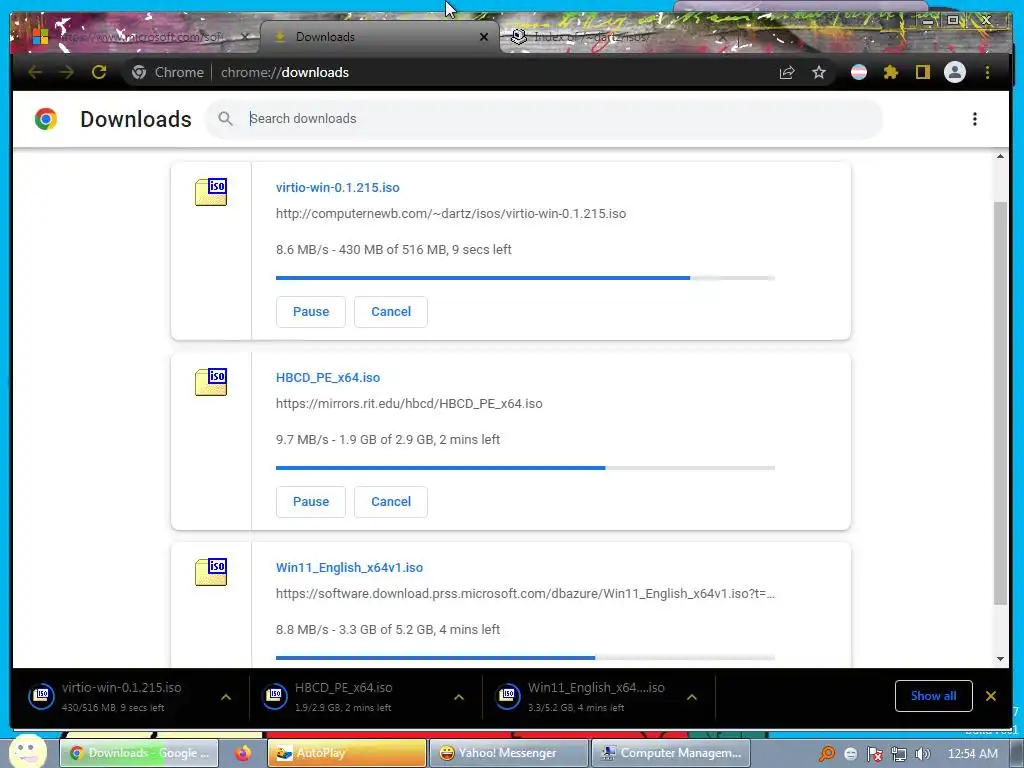Cancel the virtio-win download
This screenshot has width=1024, height=768.
[391, 312]
